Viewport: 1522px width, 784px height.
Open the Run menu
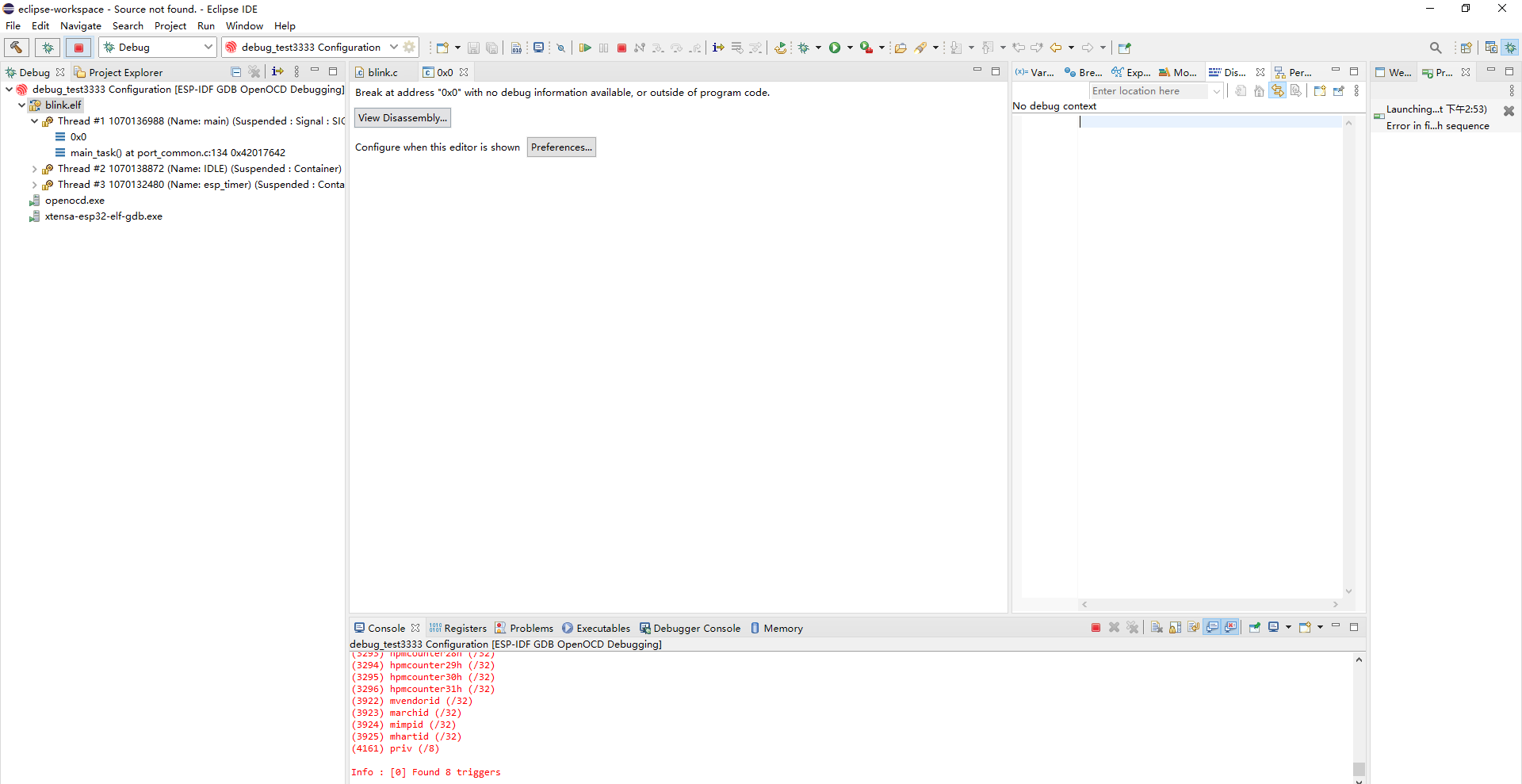pos(206,26)
